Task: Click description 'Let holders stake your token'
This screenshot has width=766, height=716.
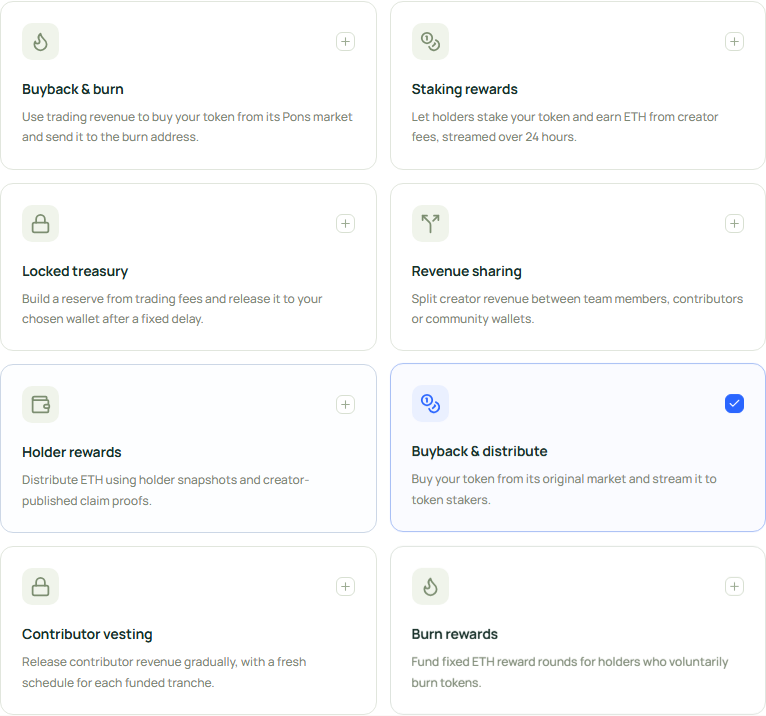Action: click(x=565, y=127)
